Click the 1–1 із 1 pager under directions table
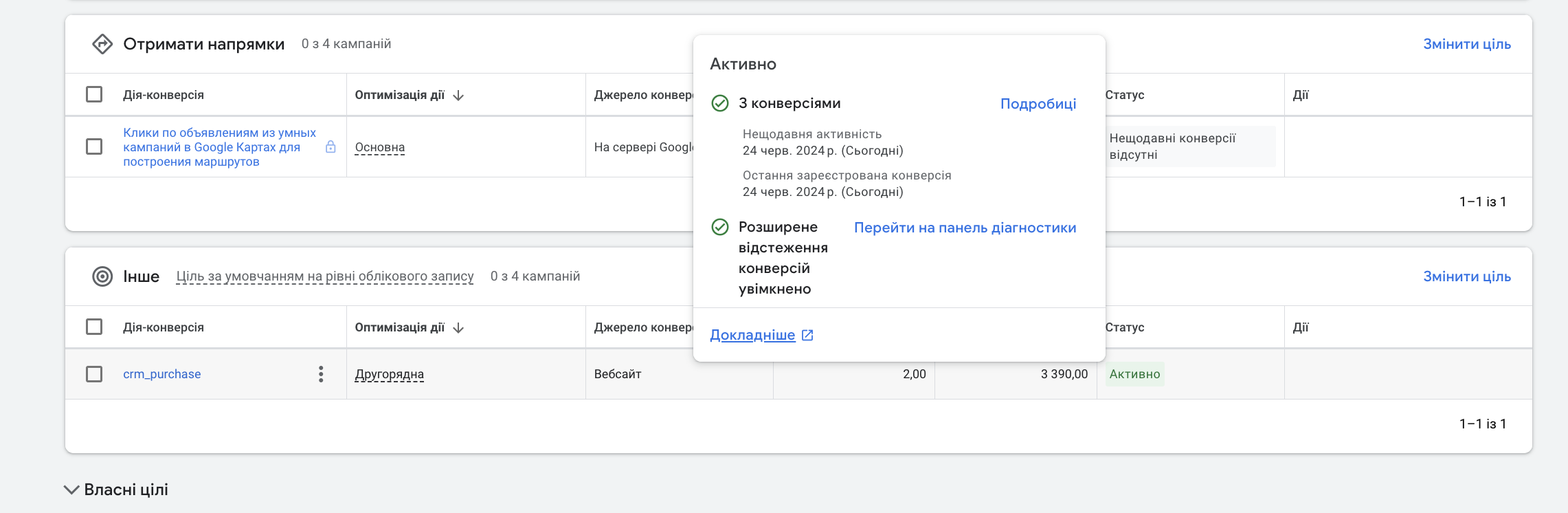The width and height of the screenshot is (1568, 513). (x=1483, y=201)
